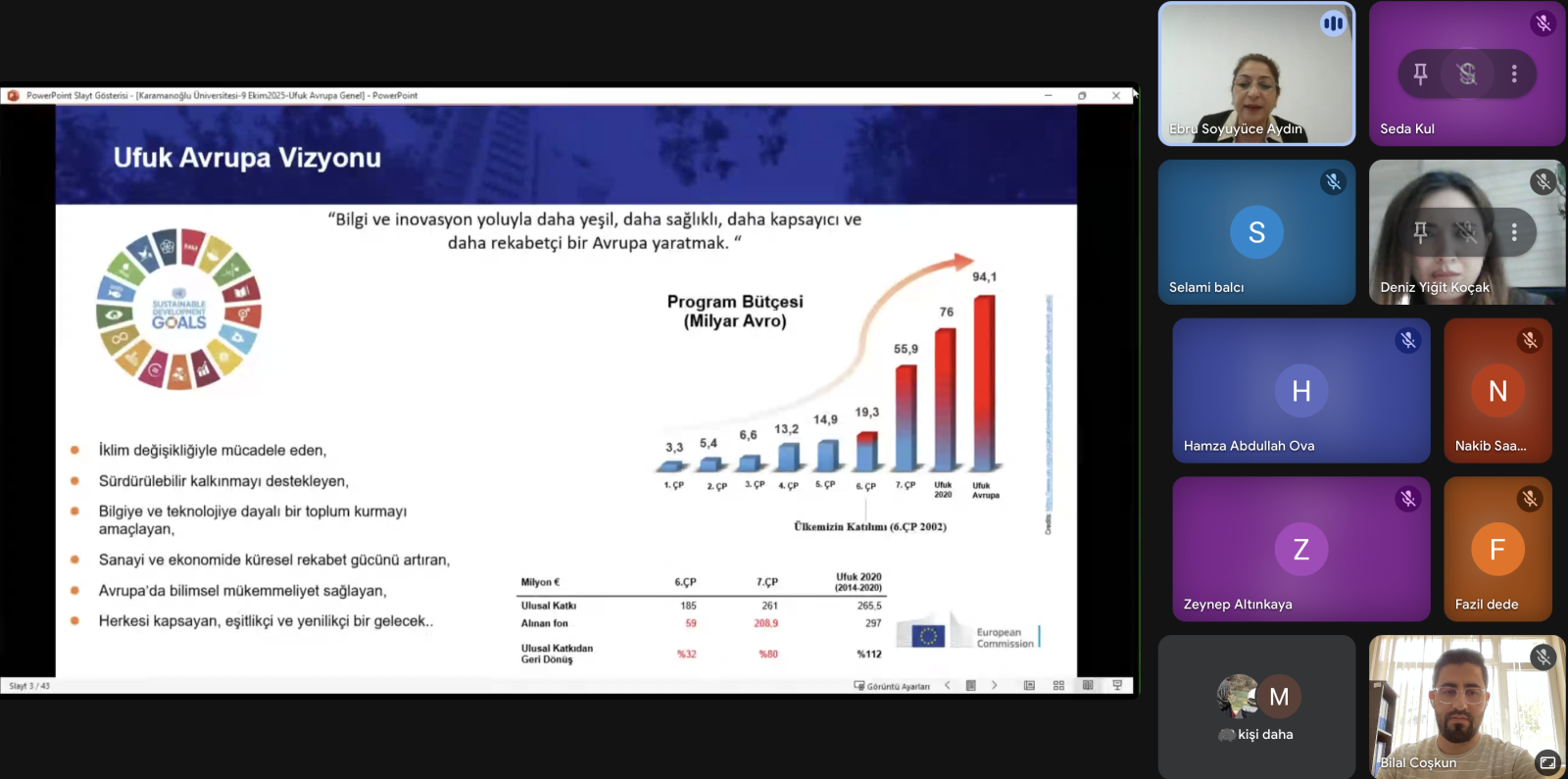
Task: Open more options for Deniz Yiğit Koçak
Action: 1514,232
